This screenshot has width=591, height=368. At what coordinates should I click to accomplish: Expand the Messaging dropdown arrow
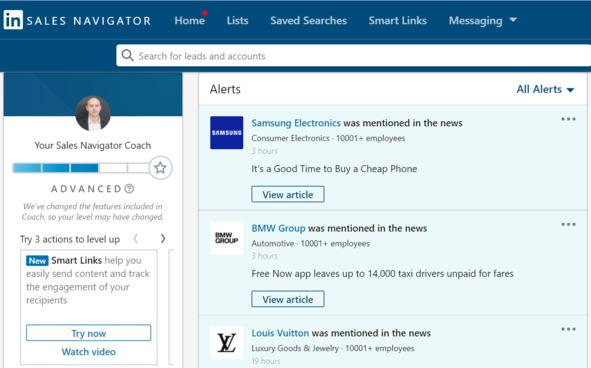tap(513, 20)
